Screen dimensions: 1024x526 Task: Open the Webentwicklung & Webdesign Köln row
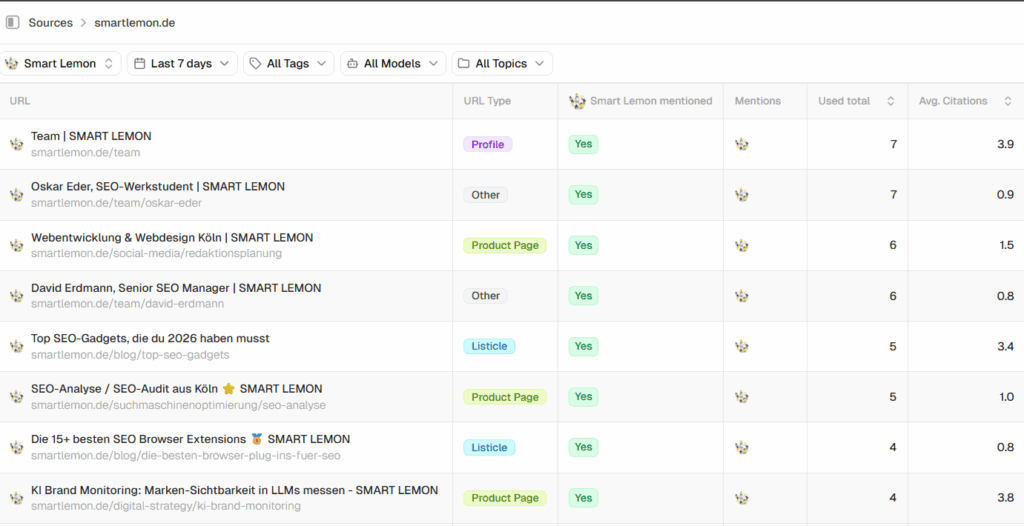(x=512, y=245)
